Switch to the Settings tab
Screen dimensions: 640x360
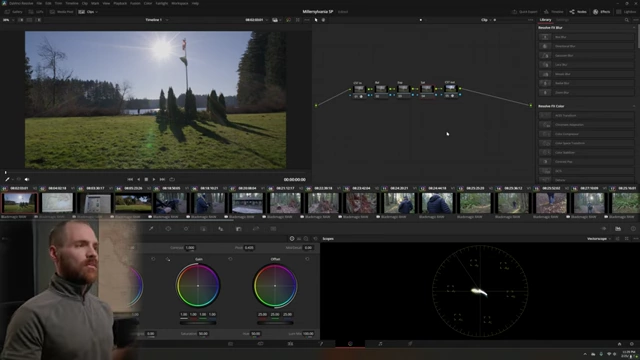tap(562, 20)
